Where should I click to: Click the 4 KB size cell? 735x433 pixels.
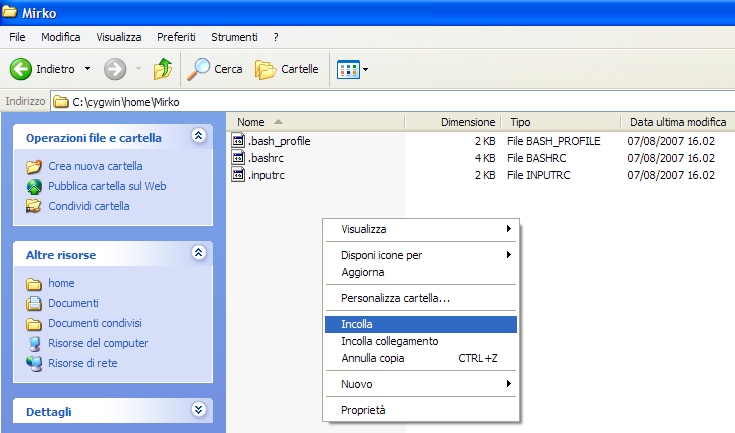pyautogui.click(x=485, y=158)
